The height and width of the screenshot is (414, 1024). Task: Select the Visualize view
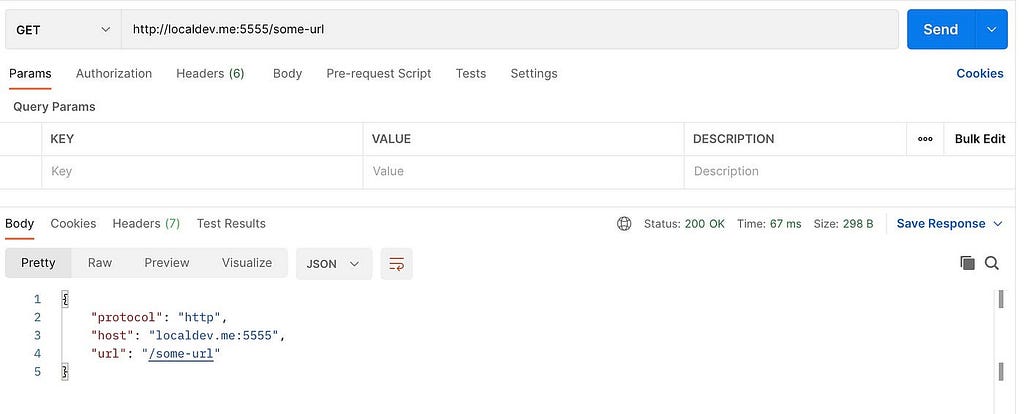247,263
